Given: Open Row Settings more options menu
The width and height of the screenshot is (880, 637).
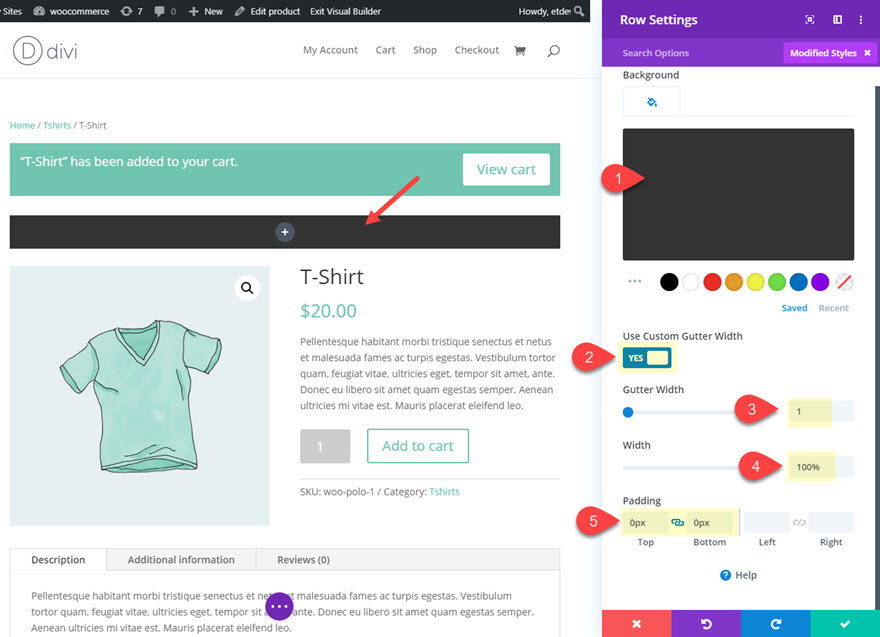Looking at the screenshot, I should coord(861,20).
